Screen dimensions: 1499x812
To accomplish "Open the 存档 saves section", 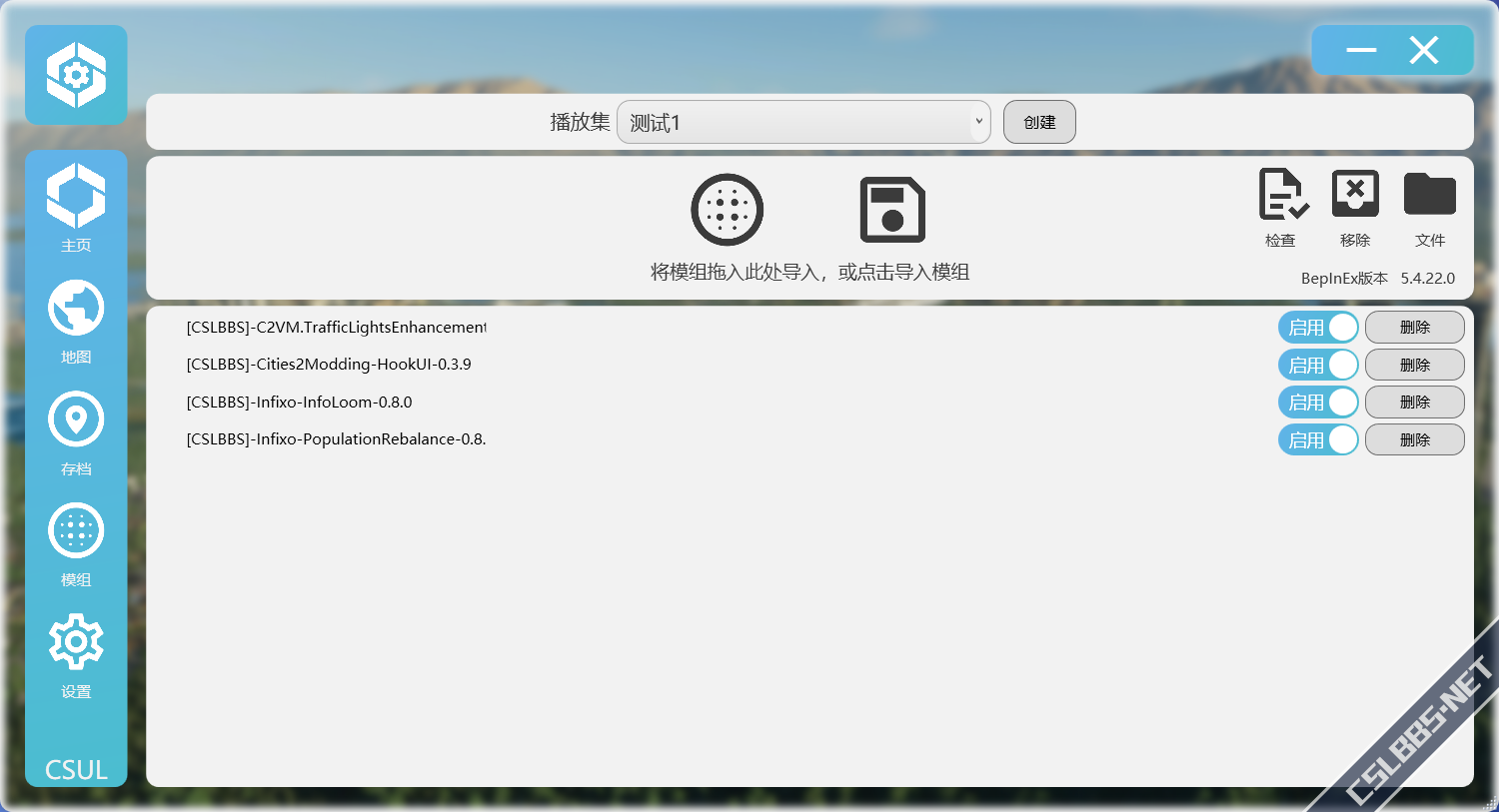I will click(x=76, y=431).
